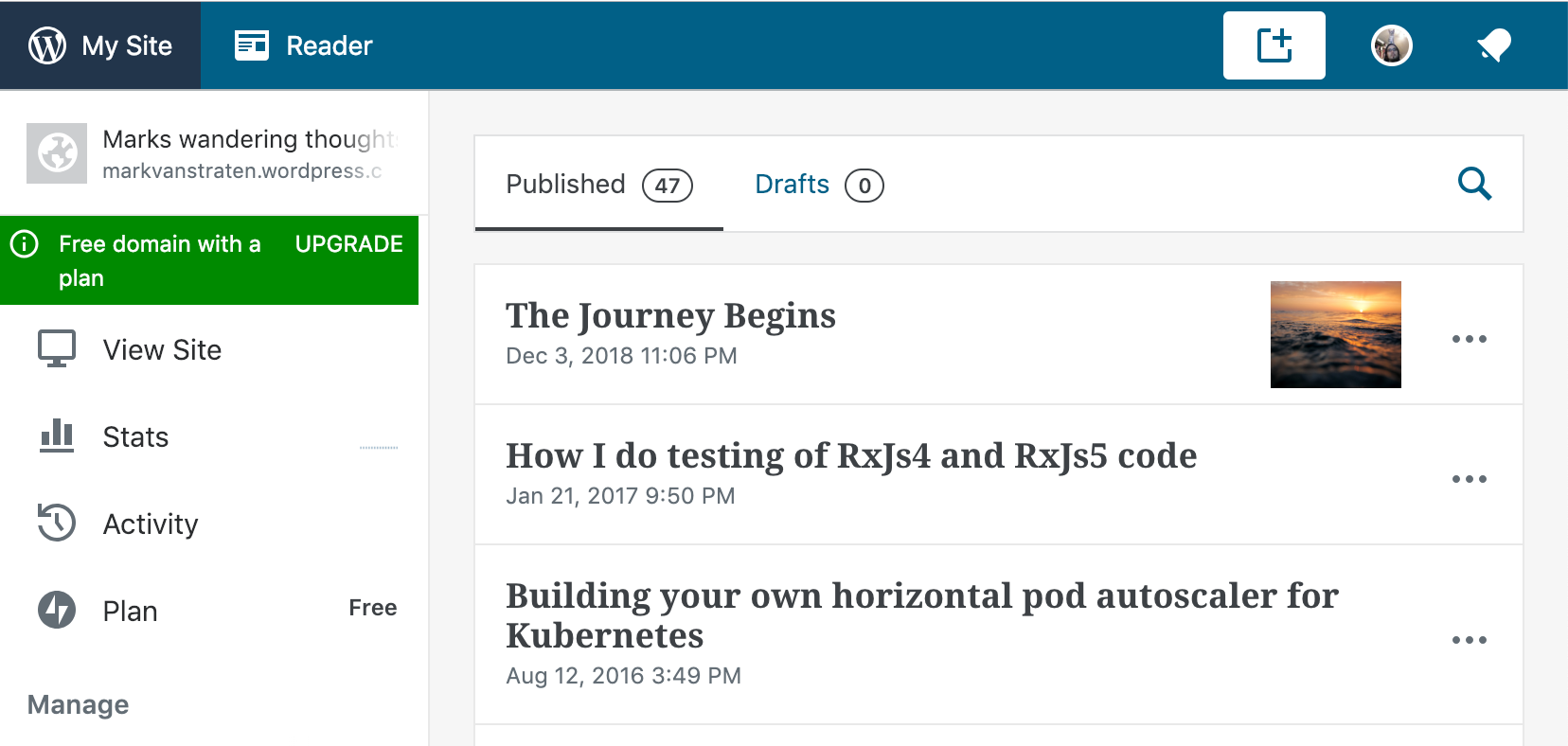The width and height of the screenshot is (1568, 746).
Task: Click the WordPress logo icon
Action: coord(47,45)
